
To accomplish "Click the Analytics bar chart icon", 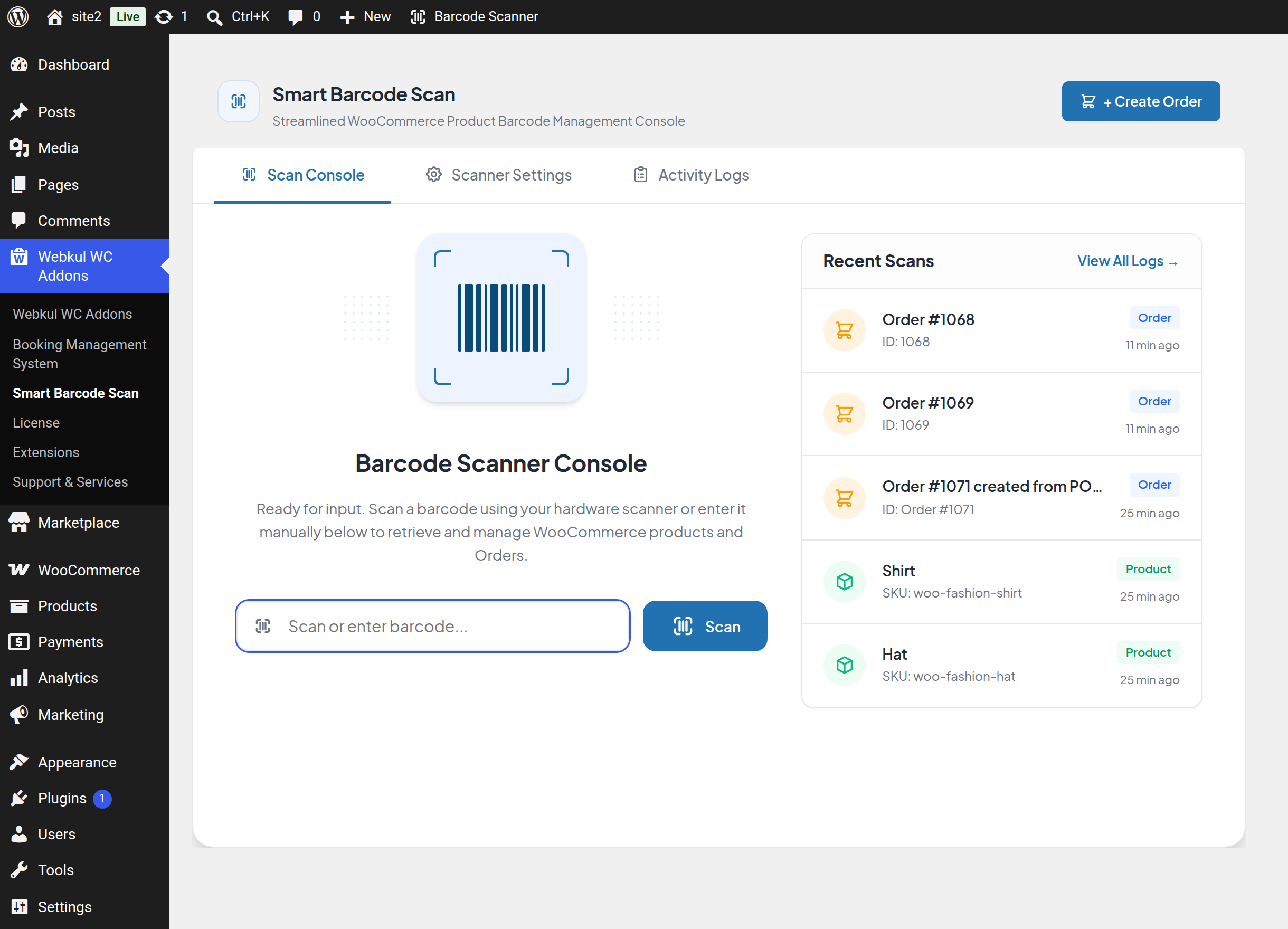I will point(20,678).
